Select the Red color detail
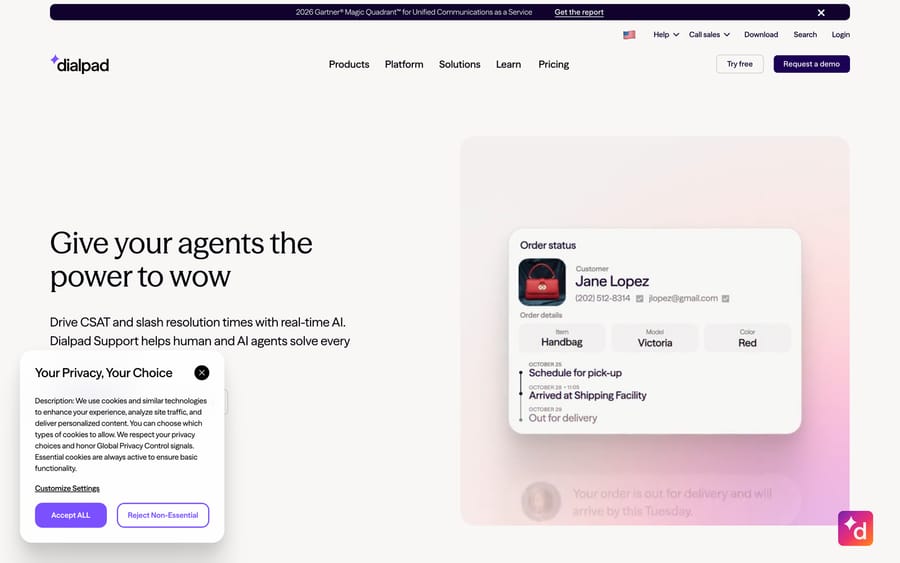900x563 pixels. 747,338
